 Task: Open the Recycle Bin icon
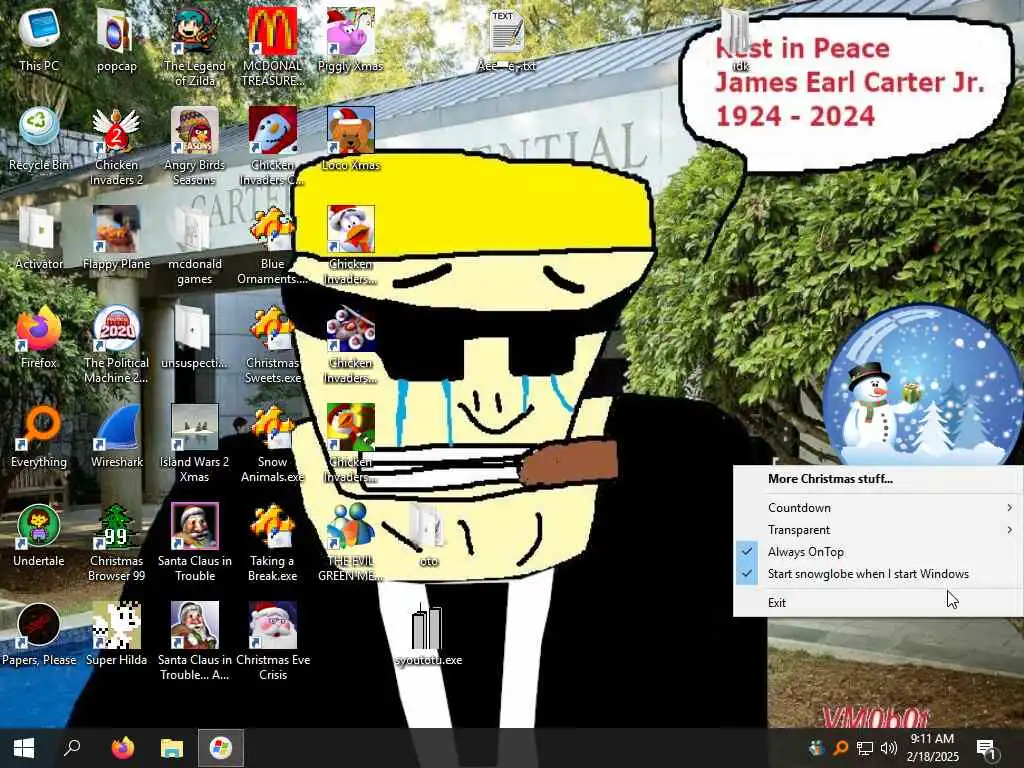coord(39,138)
